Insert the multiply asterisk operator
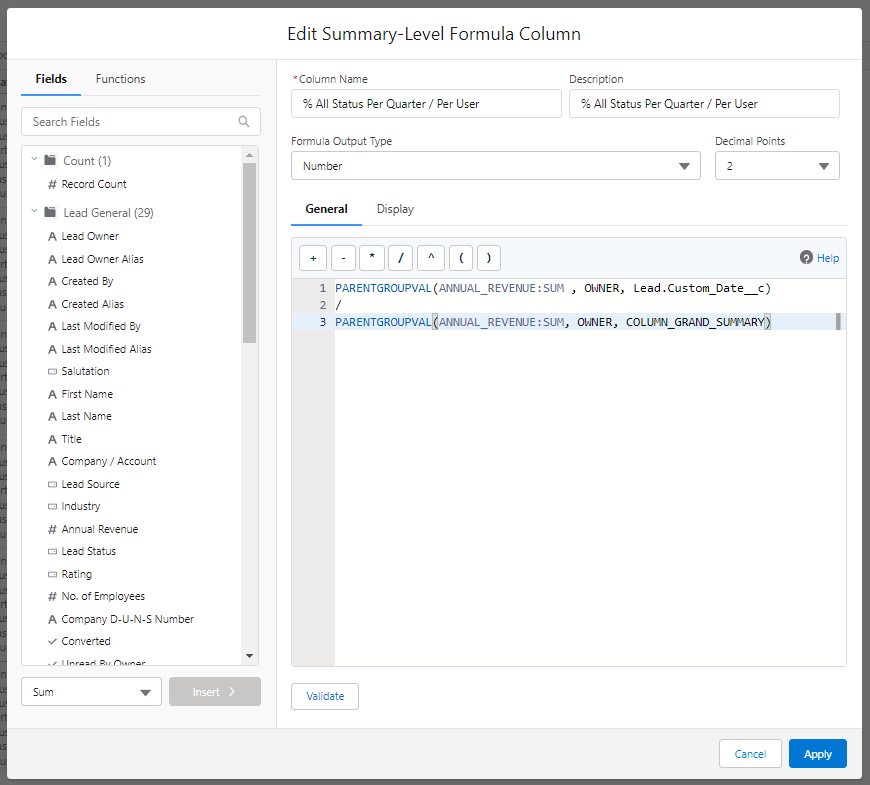The width and height of the screenshot is (870, 785). [x=372, y=258]
